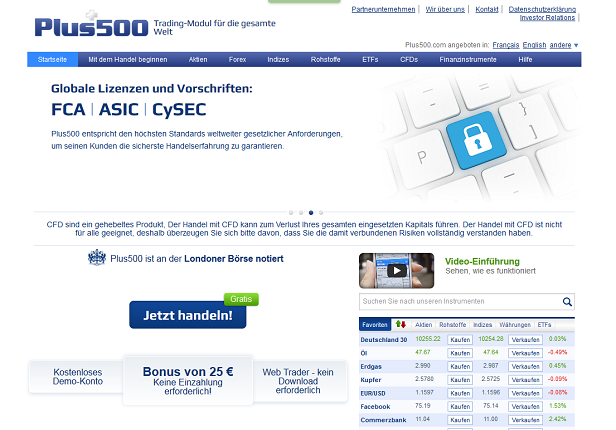Viewport: 616px width, 430px height.
Task: Click the green Gratis badge
Action: [x=241, y=299]
